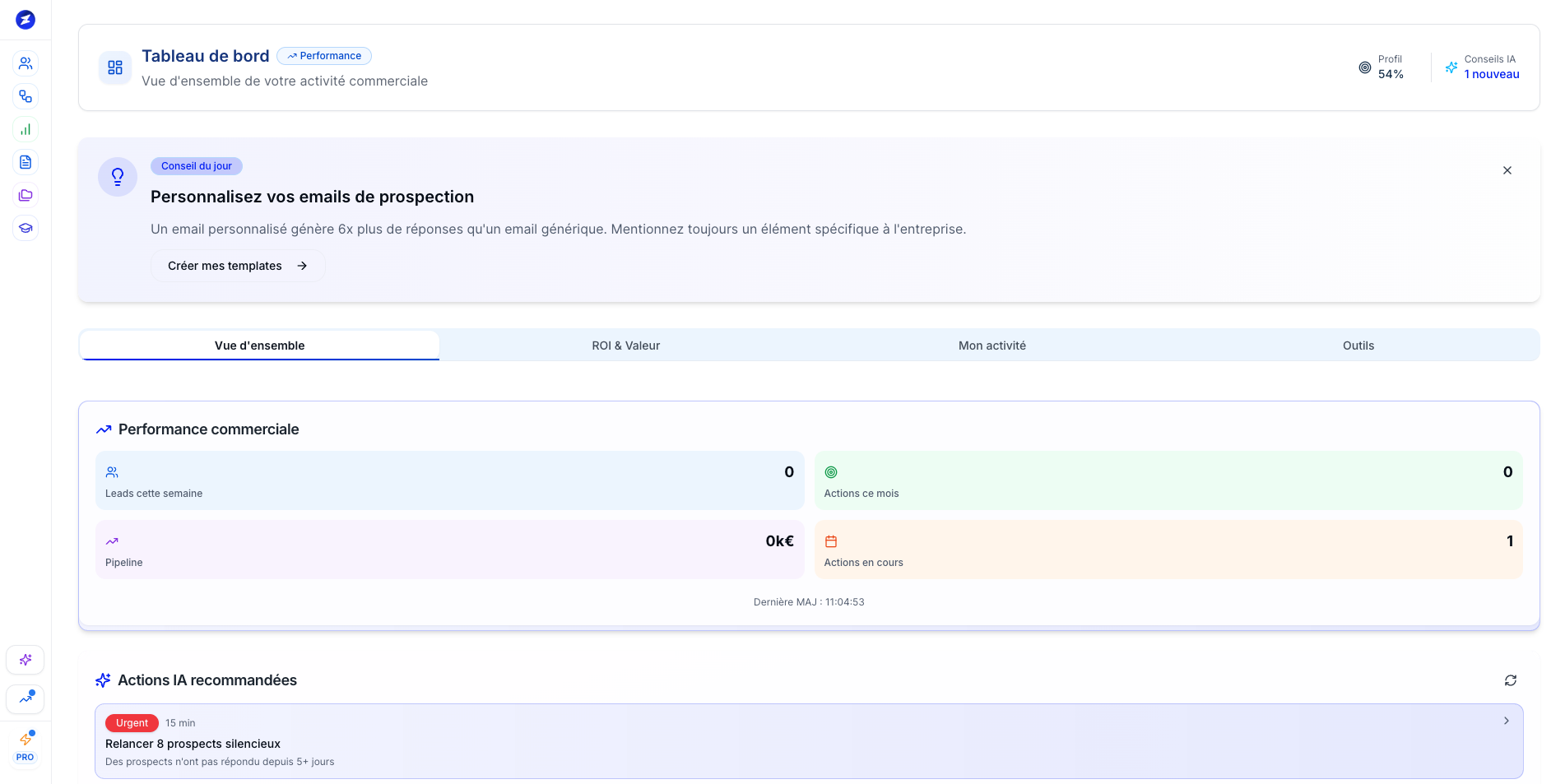Screen dimensions: 1565x784
Task: Click the workflow connected-squares sidebar icon
Action: click(26, 96)
